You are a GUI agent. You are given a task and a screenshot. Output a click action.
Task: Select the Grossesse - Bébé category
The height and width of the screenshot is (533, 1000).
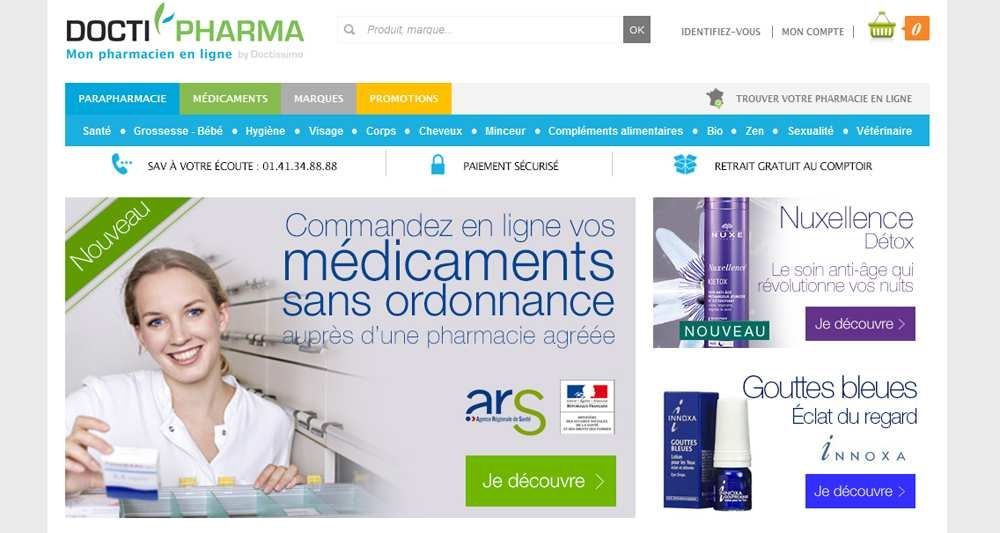pyautogui.click(x=178, y=131)
